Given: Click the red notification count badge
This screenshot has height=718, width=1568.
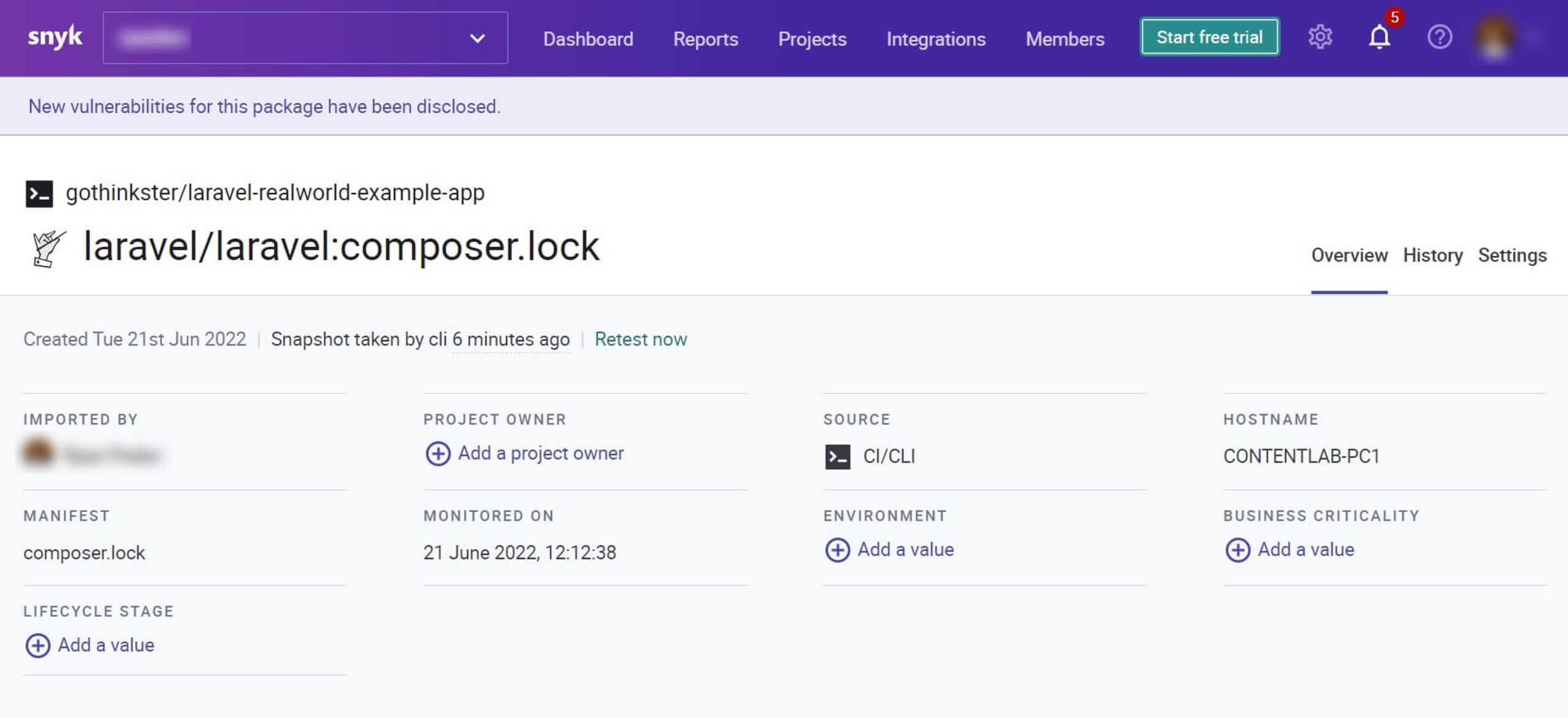Looking at the screenshot, I should [x=1395, y=17].
